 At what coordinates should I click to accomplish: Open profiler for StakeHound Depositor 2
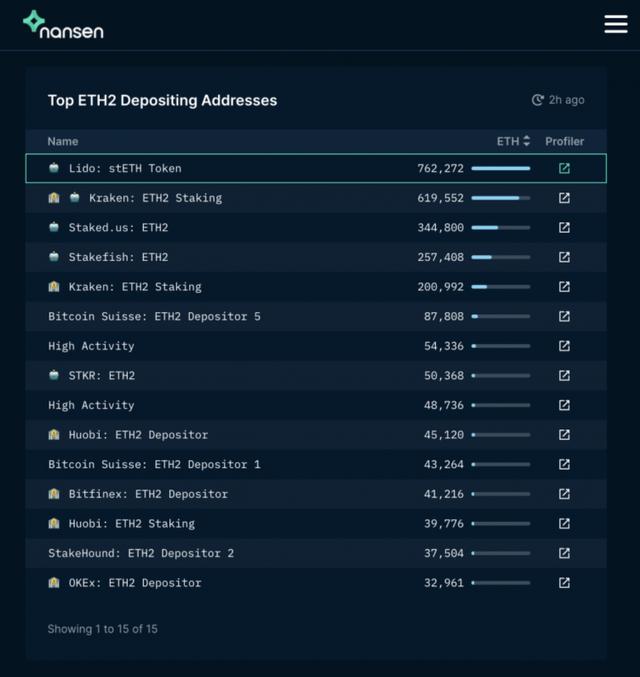(564, 553)
